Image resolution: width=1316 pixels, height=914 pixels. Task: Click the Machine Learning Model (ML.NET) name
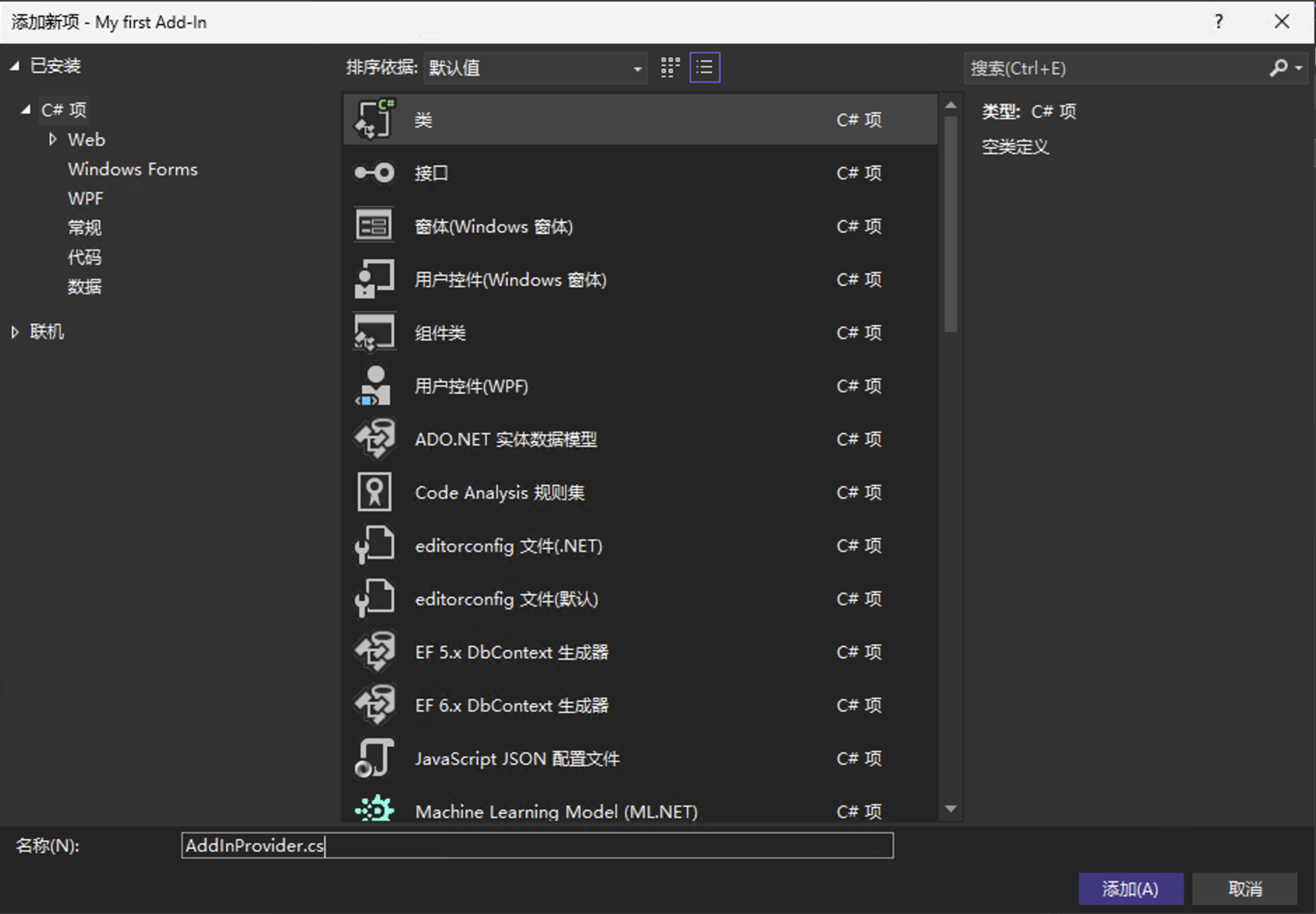click(556, 811)
